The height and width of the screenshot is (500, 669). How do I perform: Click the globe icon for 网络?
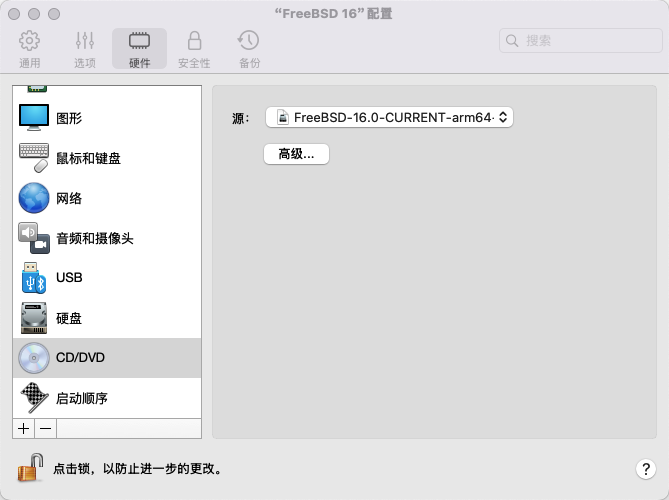click(34, 198)
